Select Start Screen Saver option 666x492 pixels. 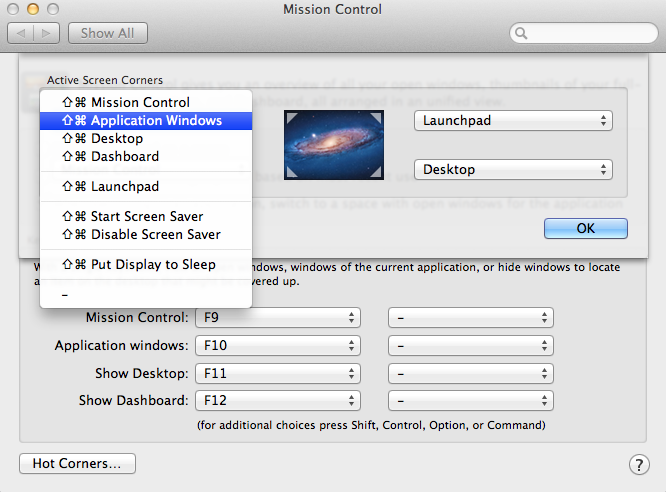point(146,216)
